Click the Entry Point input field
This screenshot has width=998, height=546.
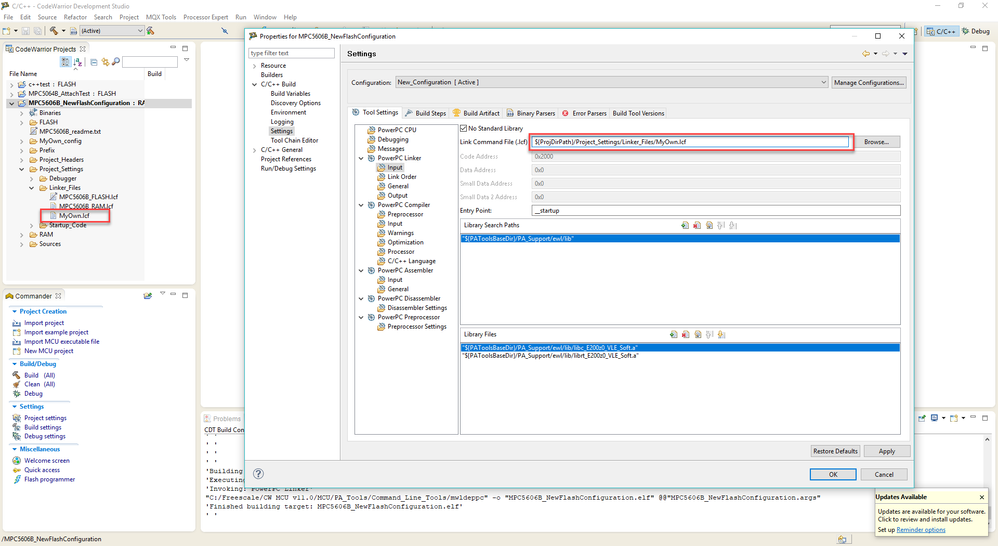pos(715,211)
